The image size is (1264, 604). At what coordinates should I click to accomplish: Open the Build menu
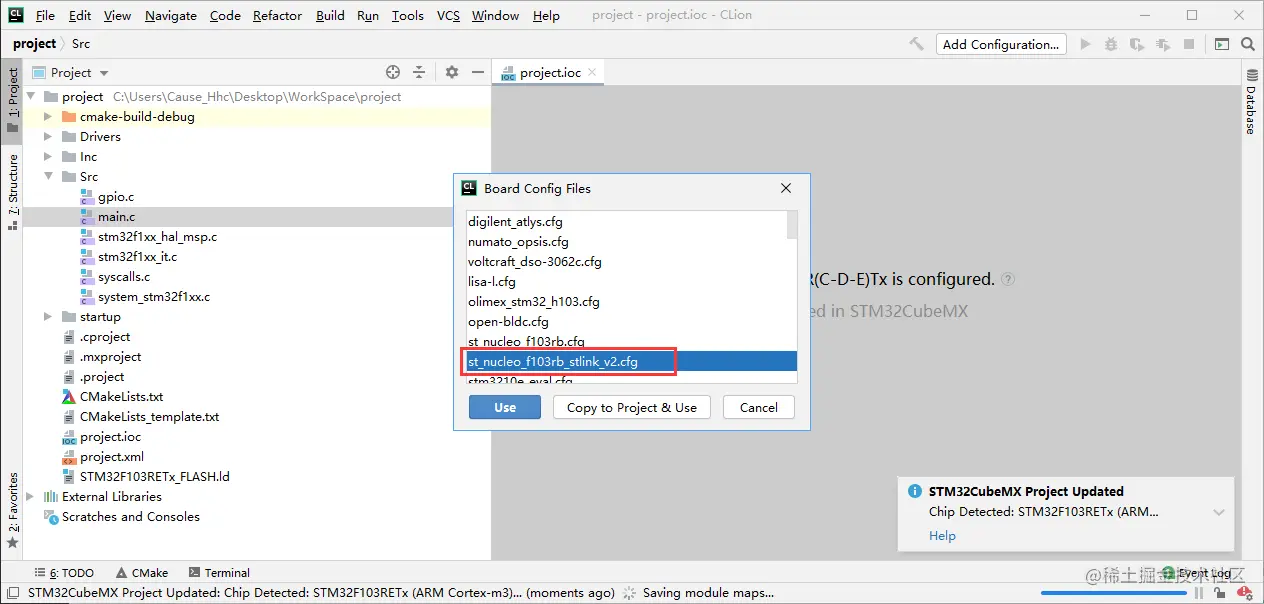click(330, 15)
